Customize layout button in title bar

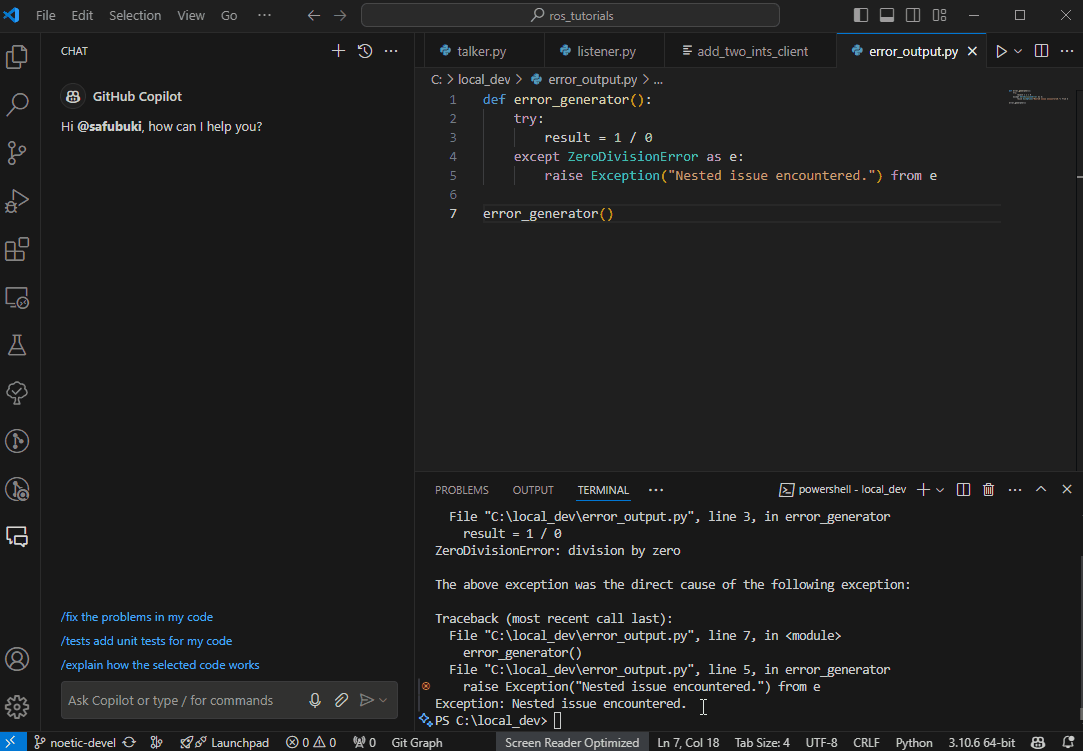[x=939, y=15]
